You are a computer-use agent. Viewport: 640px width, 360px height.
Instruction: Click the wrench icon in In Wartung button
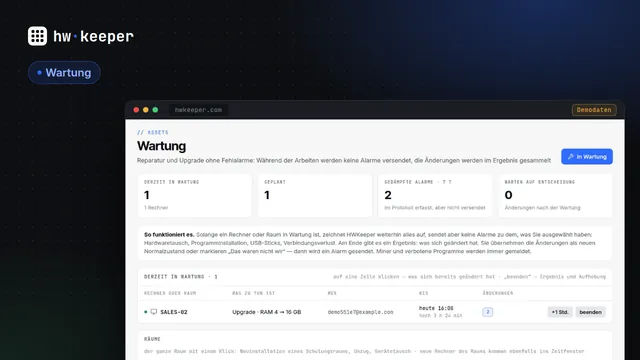(571, 157)
